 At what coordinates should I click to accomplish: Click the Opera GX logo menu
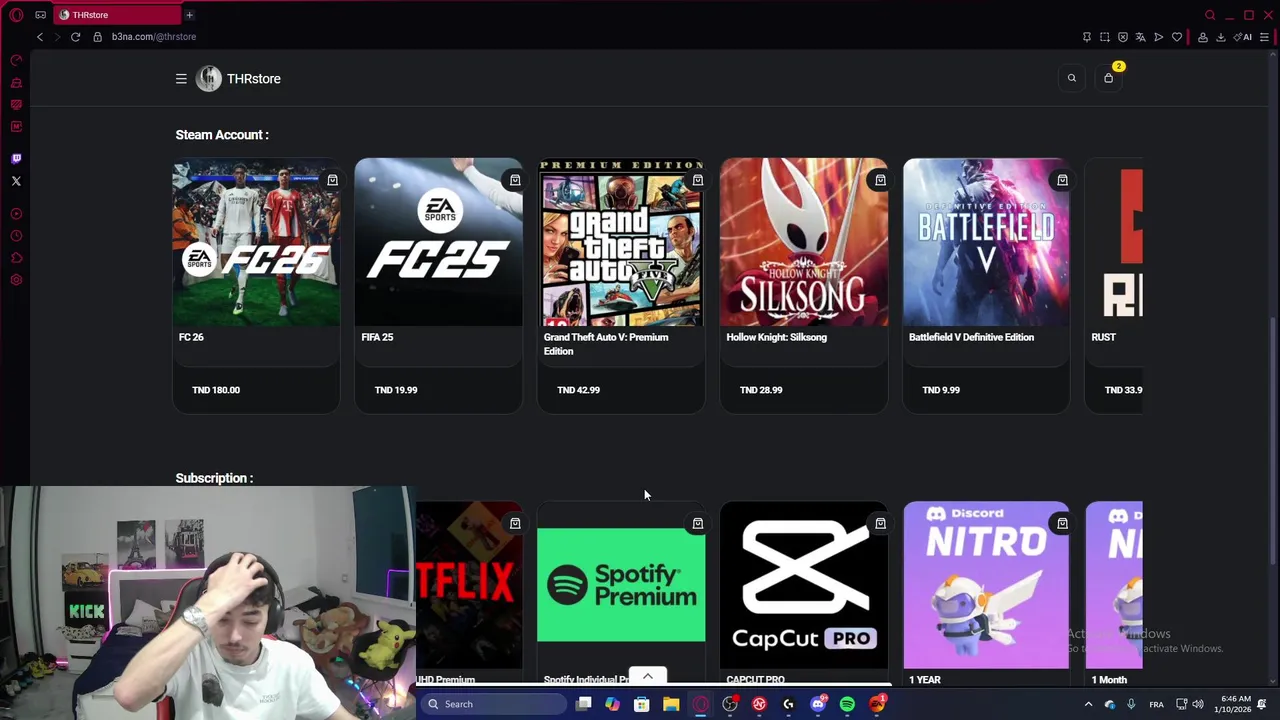click(x=16, y=15)
